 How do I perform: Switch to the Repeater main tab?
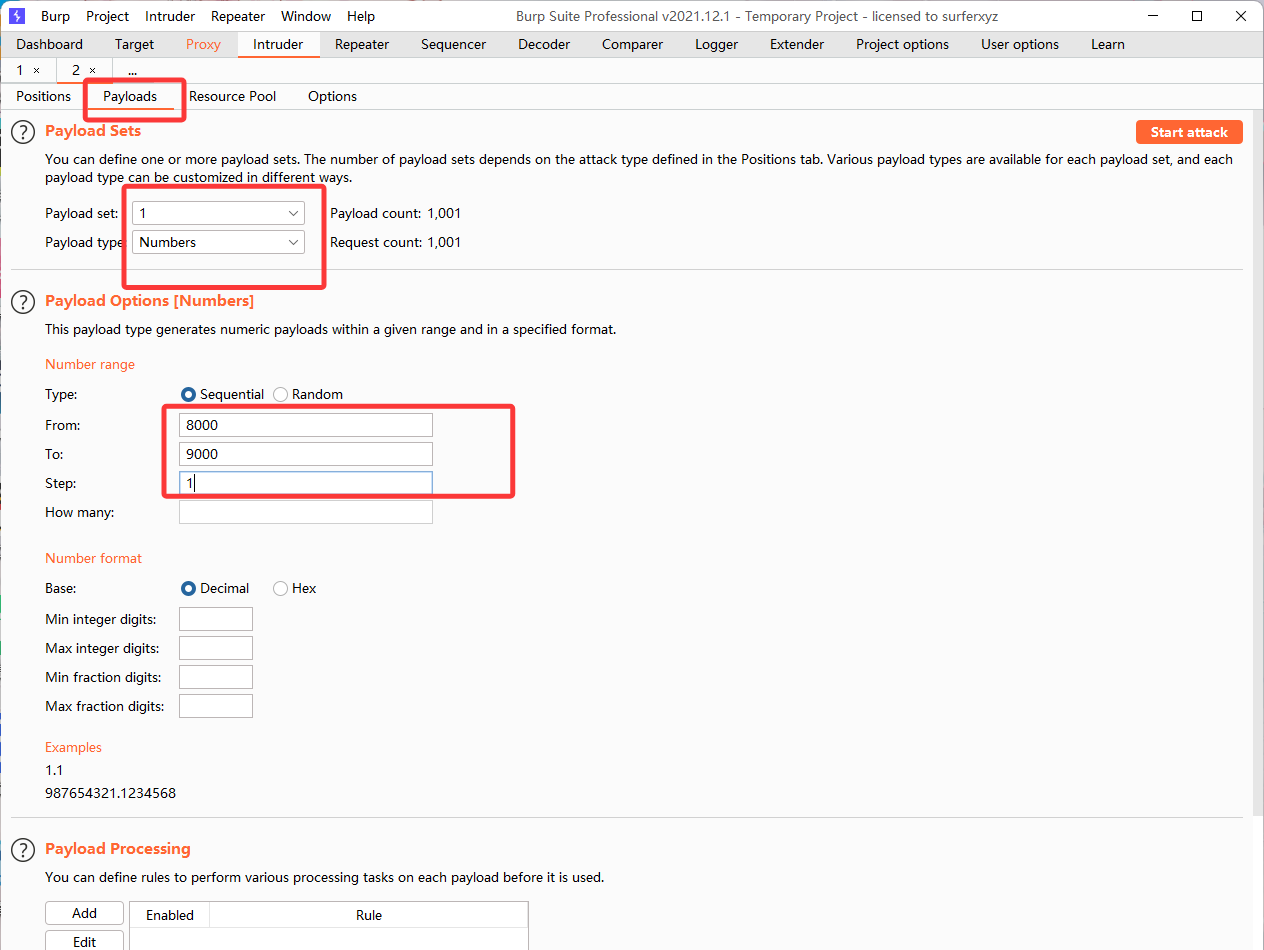[361, 44]
